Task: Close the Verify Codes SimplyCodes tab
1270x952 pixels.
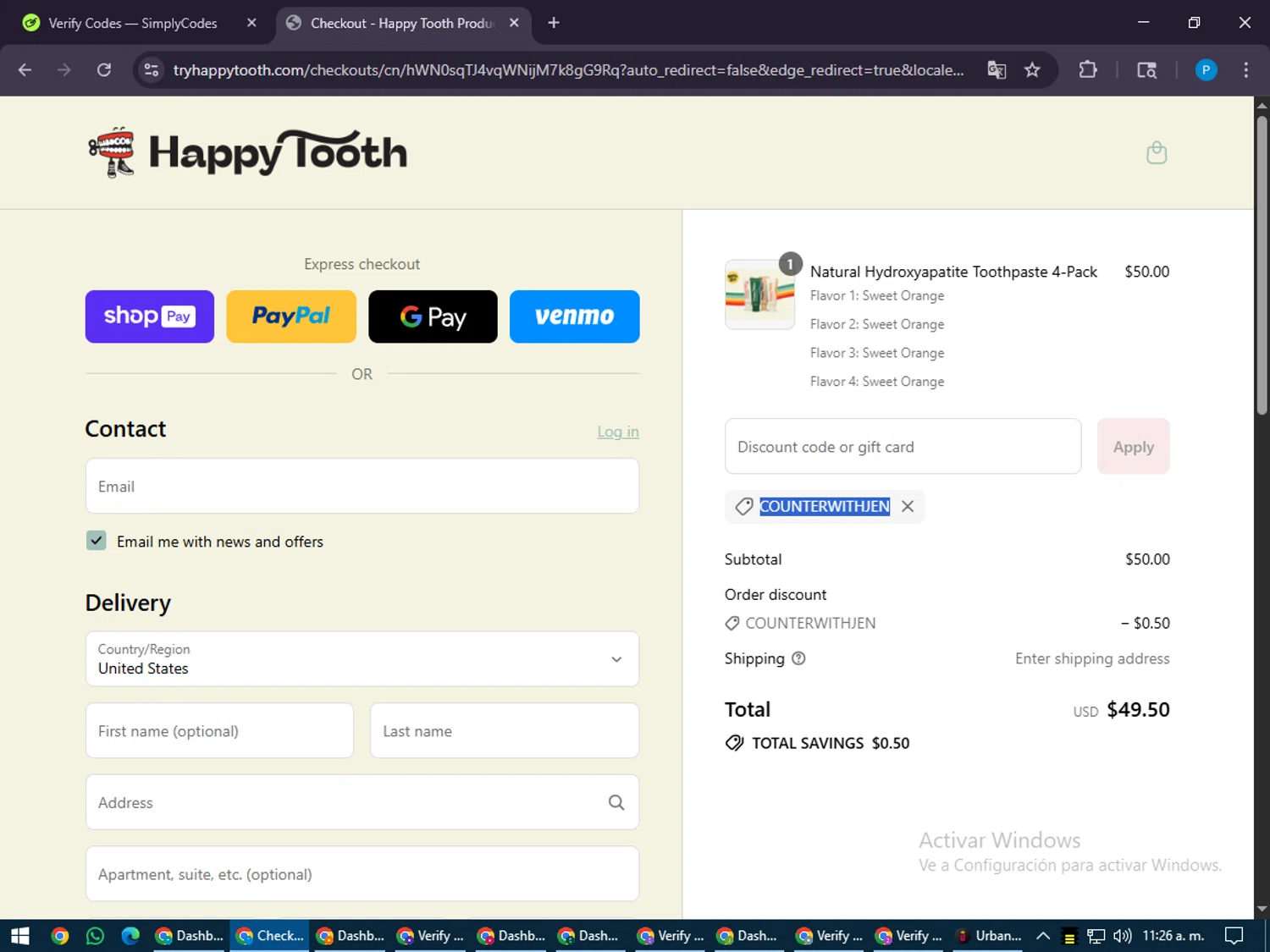Action: tap(251, 23)
